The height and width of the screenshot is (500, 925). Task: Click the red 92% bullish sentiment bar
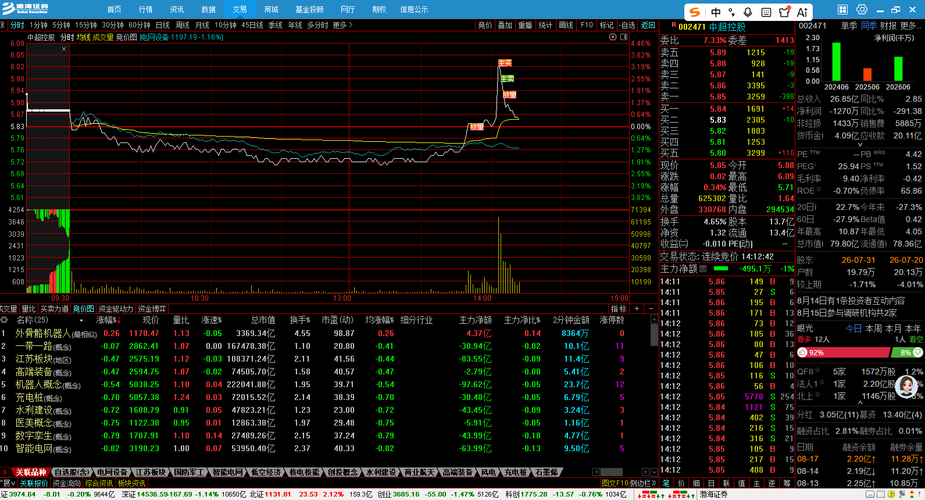[x=843, y=352]
